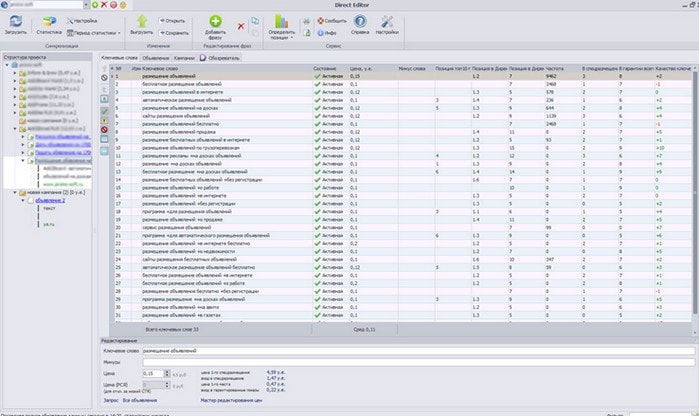Image resolution: width=699 pixels, height=416 pixels.
Task: Click the Загрузить (load) sync icon
Action: click(14, 22)
